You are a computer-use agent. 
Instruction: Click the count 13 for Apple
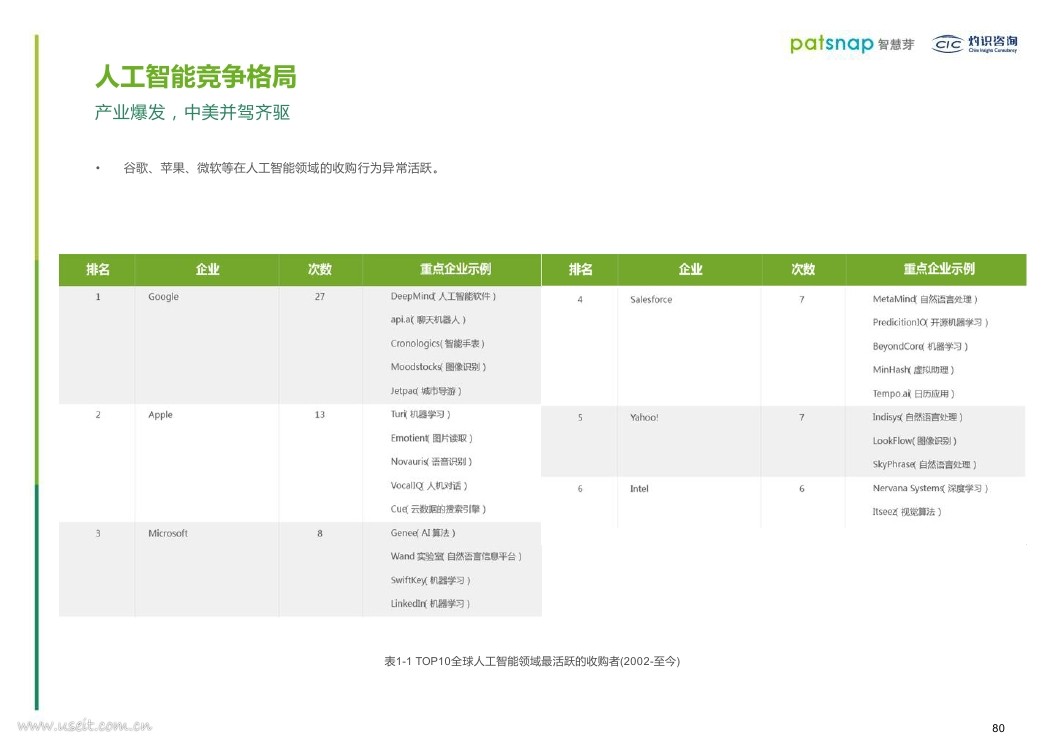click(x=320, y=414)
